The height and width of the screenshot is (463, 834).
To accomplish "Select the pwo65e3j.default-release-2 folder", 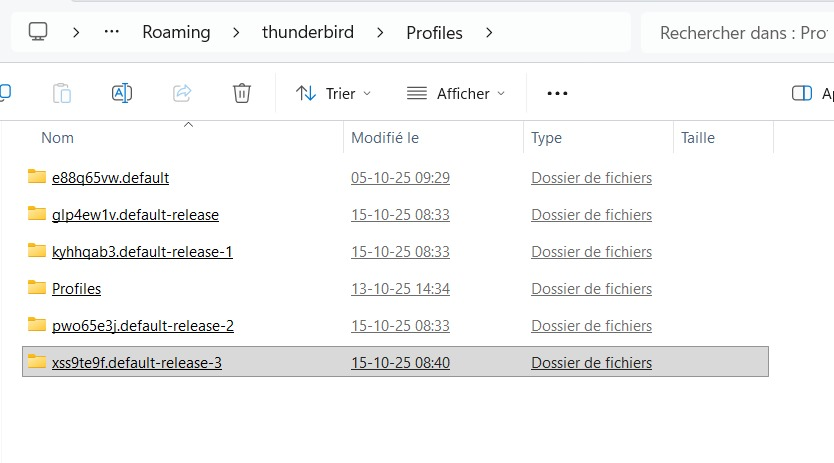I will pyautogui.click(x=142, y=326).
